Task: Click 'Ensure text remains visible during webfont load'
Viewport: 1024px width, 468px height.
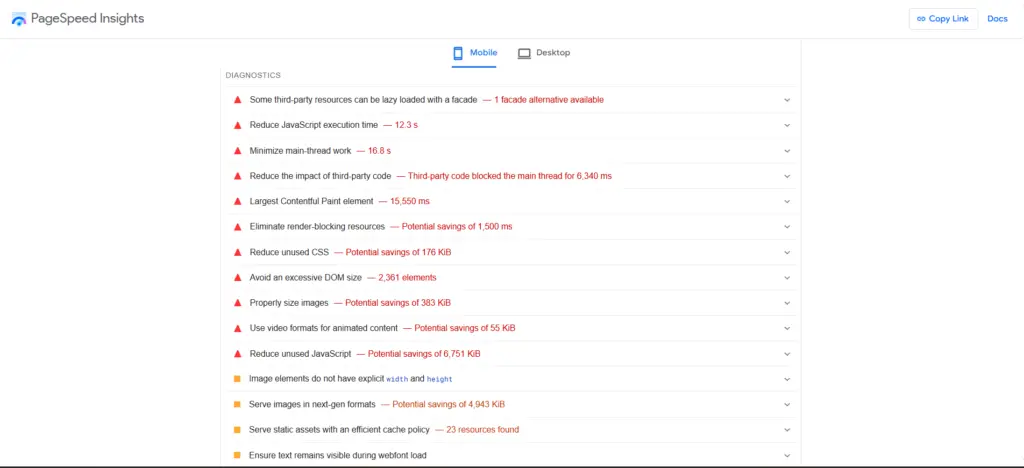Action: pos(338,455)
